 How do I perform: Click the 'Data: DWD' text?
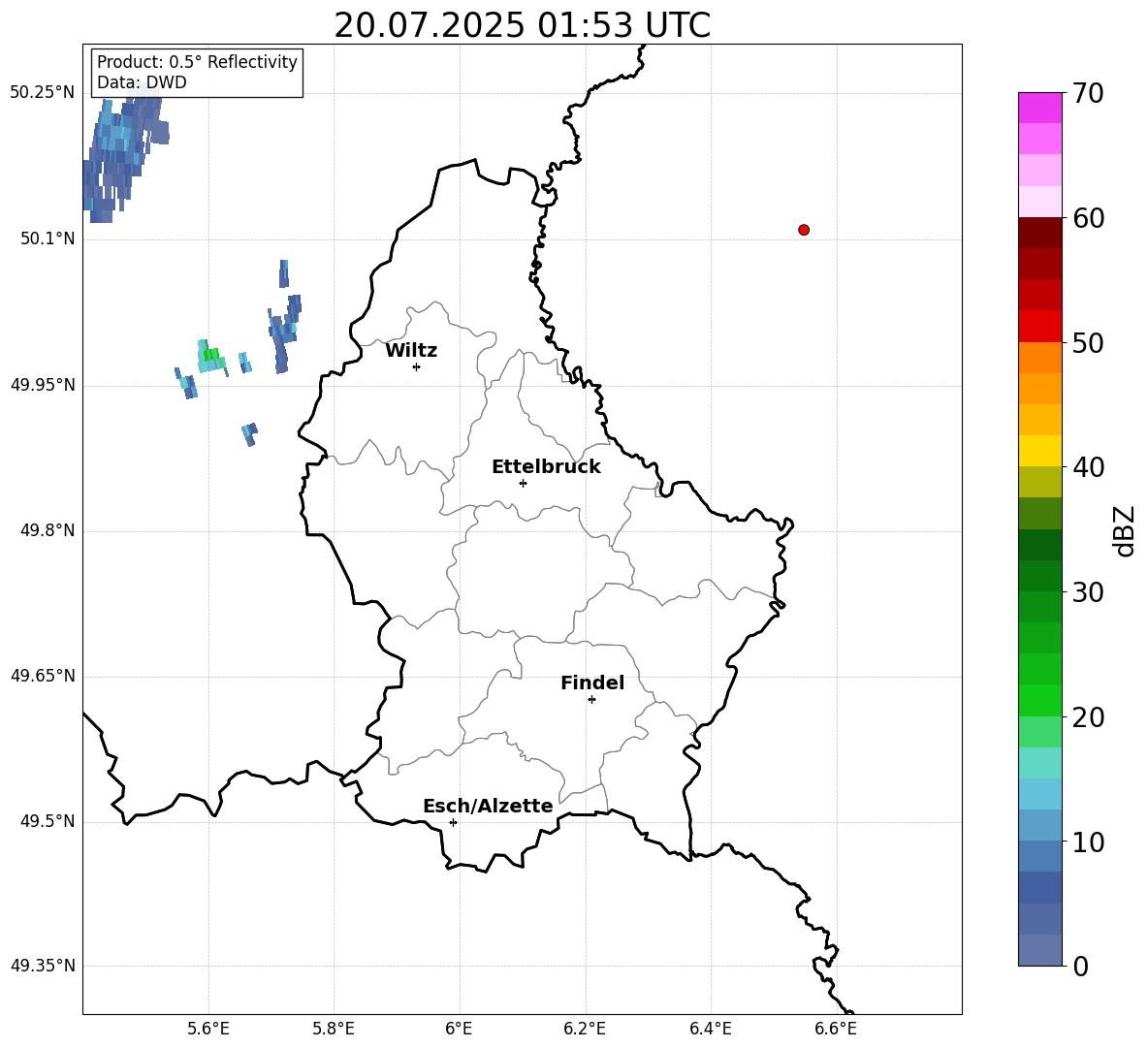point(142,82)
